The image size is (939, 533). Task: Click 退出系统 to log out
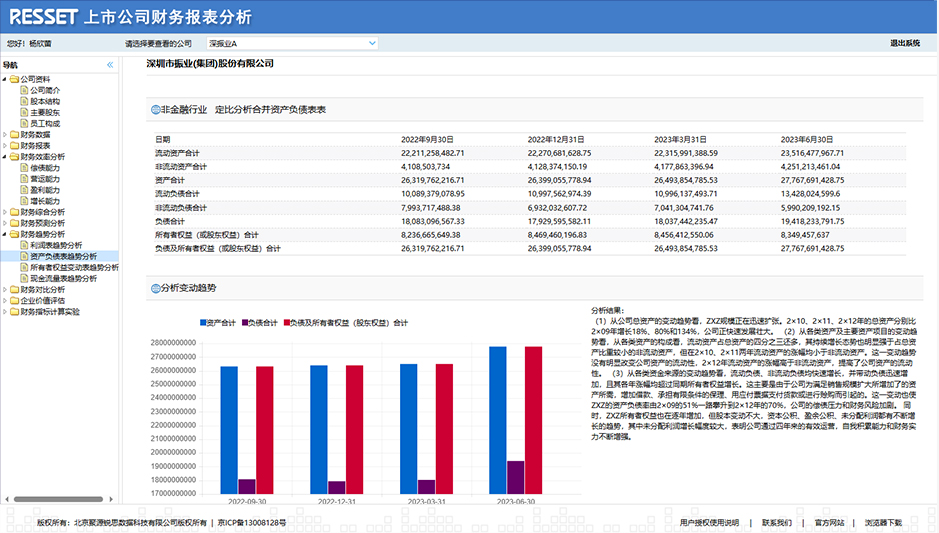904,43
